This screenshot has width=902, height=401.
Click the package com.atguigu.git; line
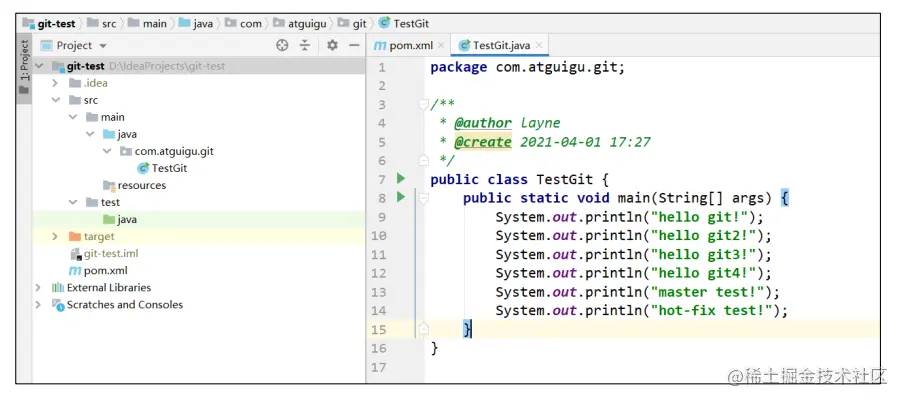528,67
